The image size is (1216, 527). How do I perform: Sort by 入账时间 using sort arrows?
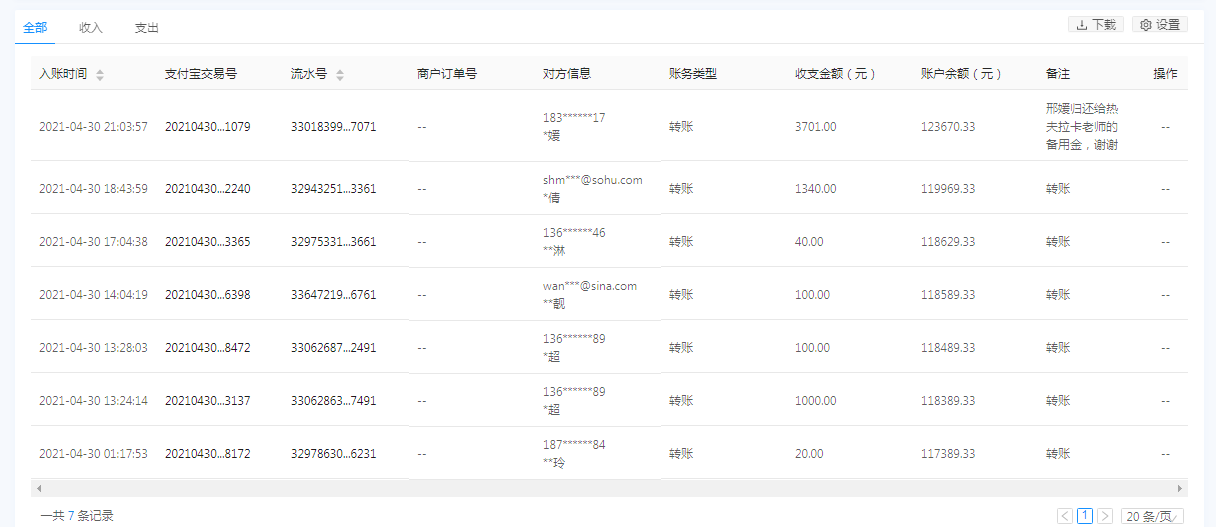pyautogui.click(x=100, y=75)
